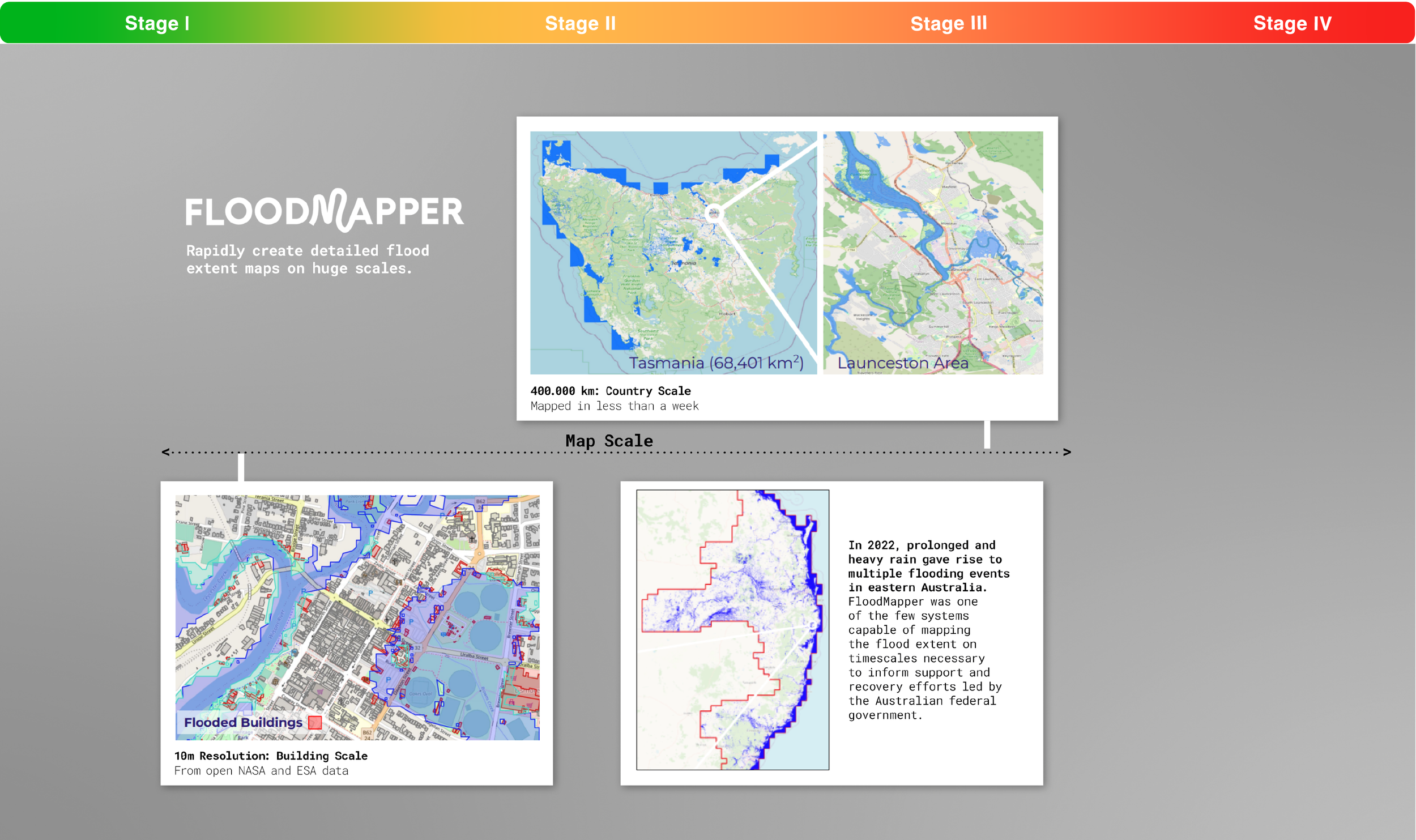The width and height of the screenshot is (1416, 840).
Task: Click 'From open NASA and ESA data' text
Action: pos(261,771)
